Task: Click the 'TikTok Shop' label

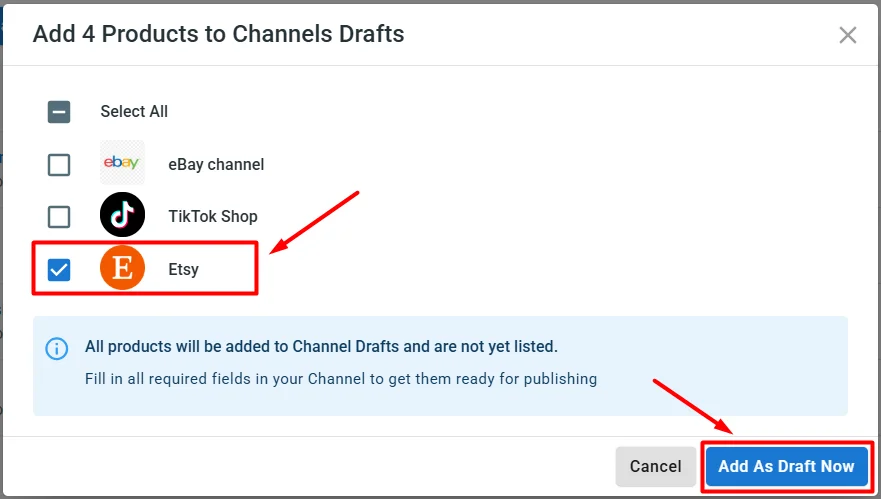Action: point(213,216)
